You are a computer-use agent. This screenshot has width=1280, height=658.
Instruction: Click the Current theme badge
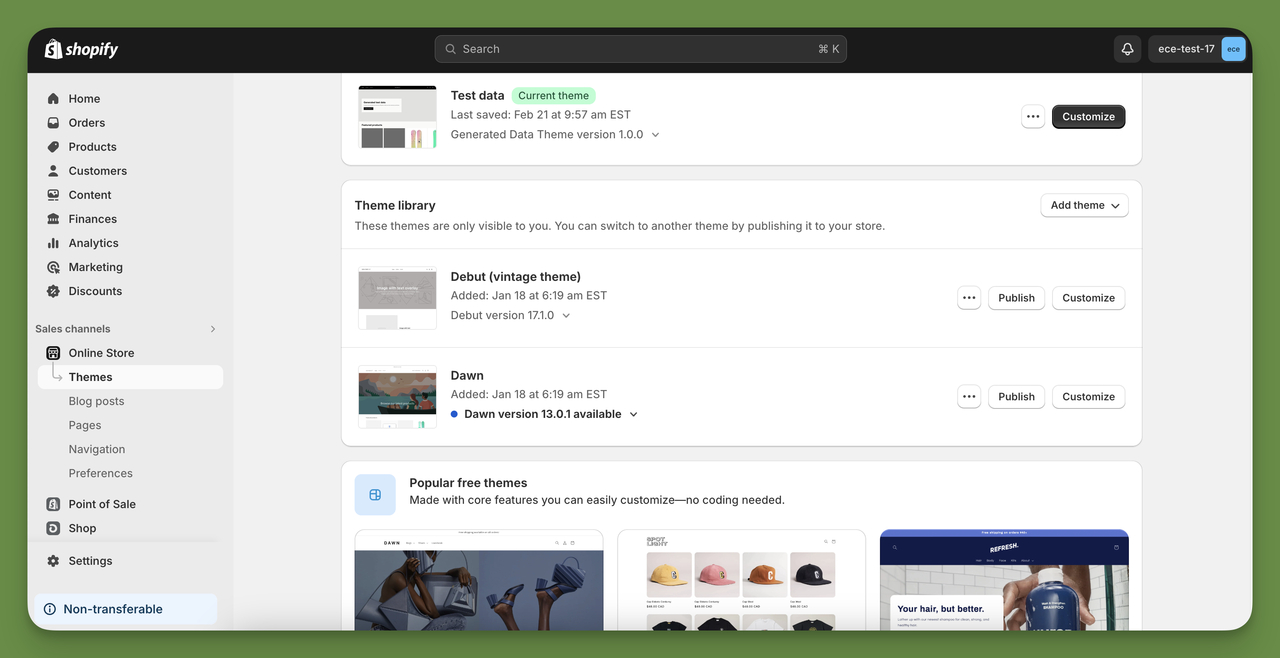(553, 96)
